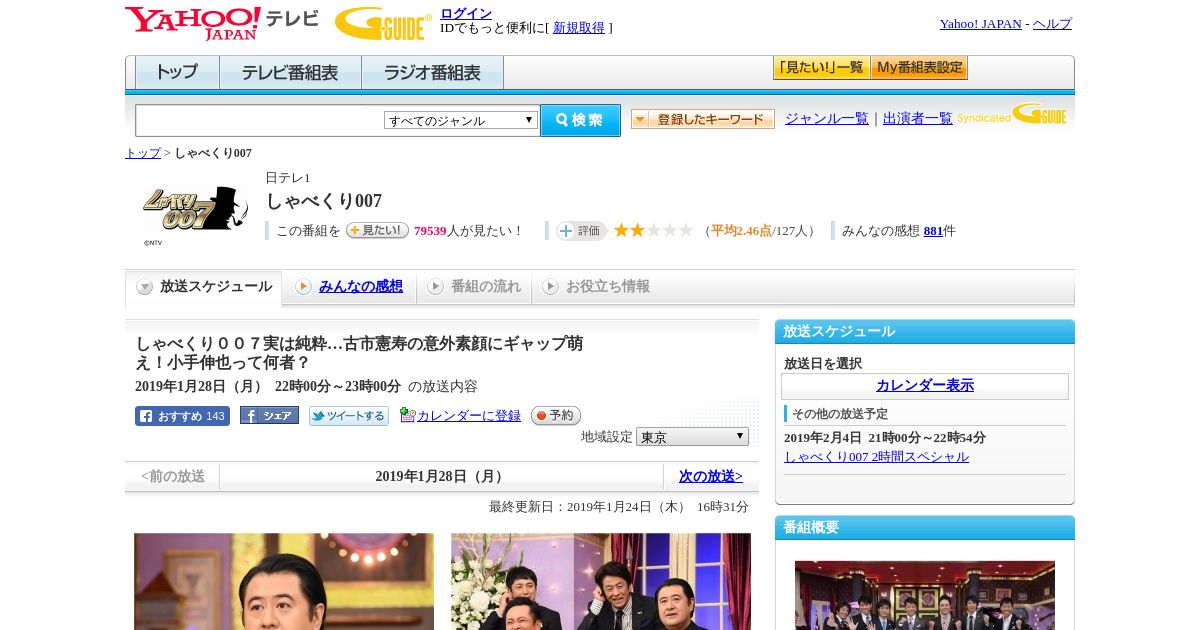Click the rating stars

pos(653,231)
